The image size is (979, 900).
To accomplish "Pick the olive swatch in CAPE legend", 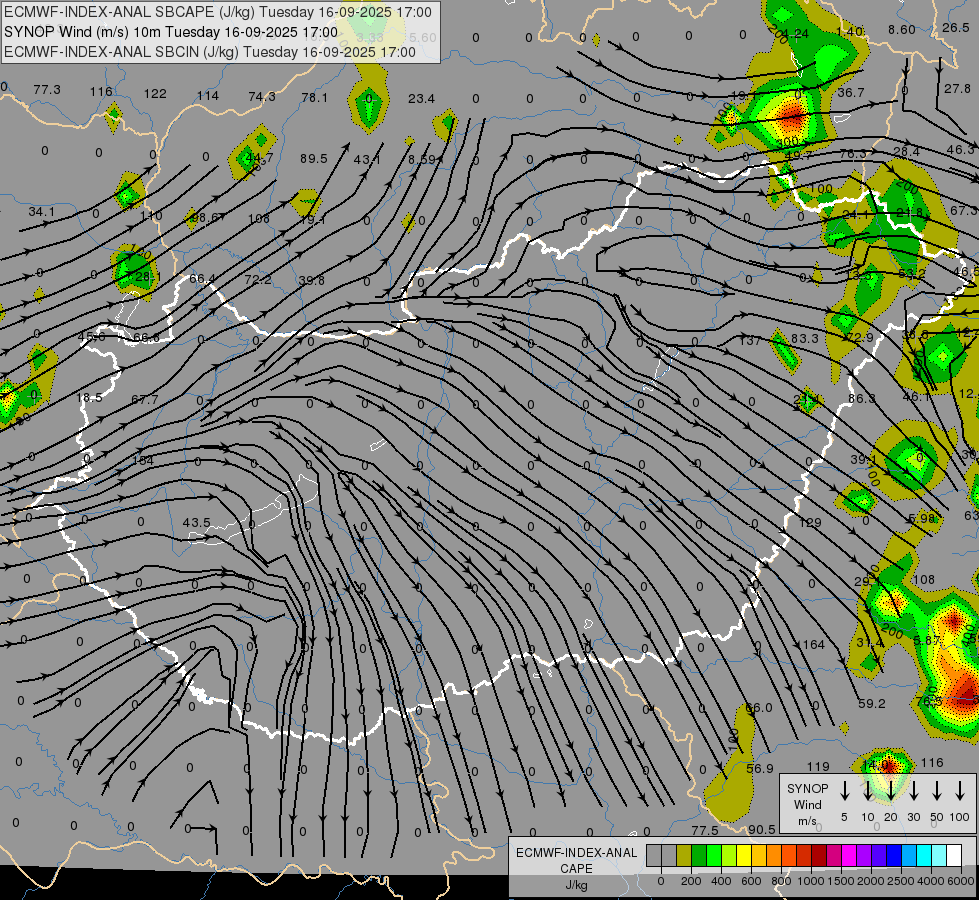I will point(684,856).
